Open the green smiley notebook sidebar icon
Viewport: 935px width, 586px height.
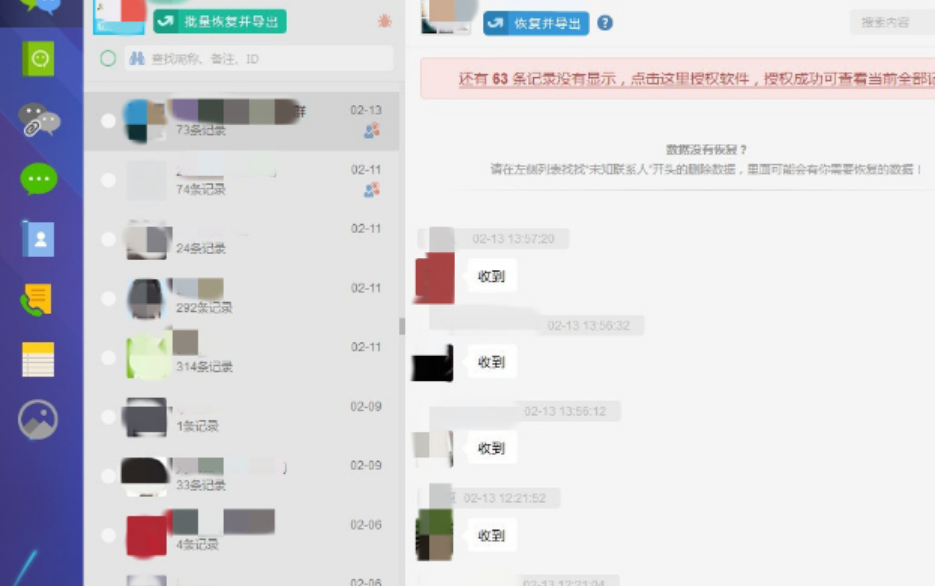tap(39, 59)
